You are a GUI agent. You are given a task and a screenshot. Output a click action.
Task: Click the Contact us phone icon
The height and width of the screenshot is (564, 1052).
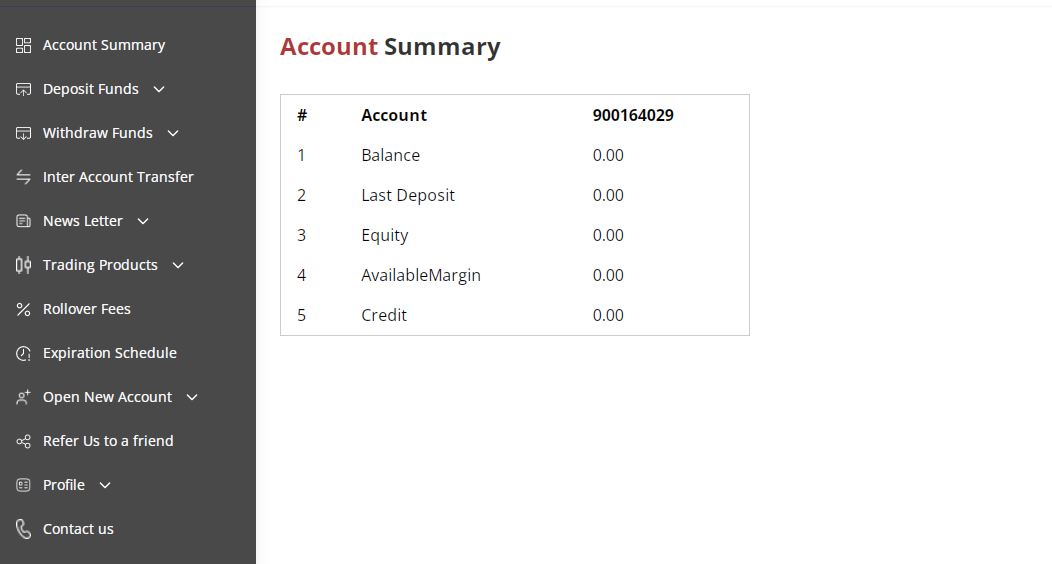pos(23,529)
